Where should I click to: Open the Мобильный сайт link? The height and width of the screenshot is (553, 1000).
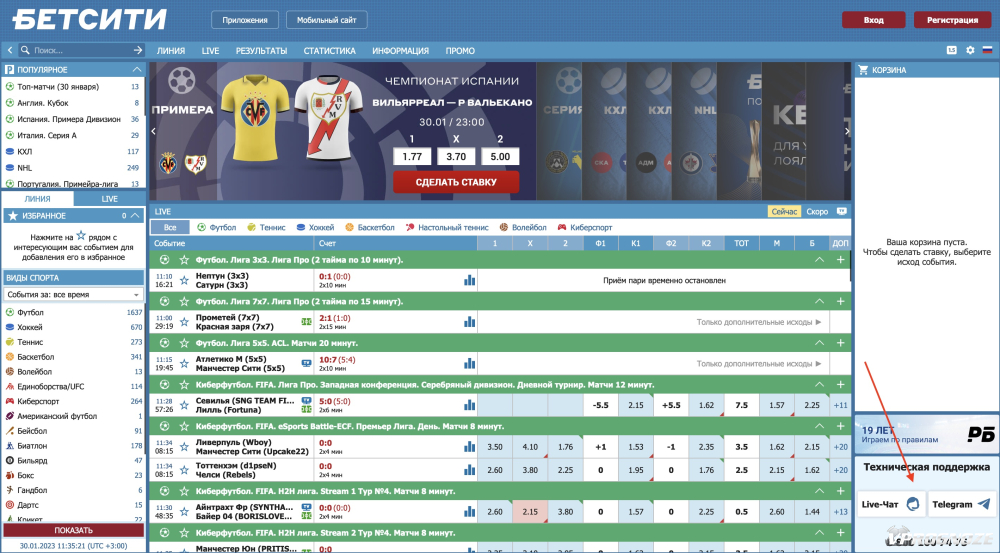(x=327, y=20)
